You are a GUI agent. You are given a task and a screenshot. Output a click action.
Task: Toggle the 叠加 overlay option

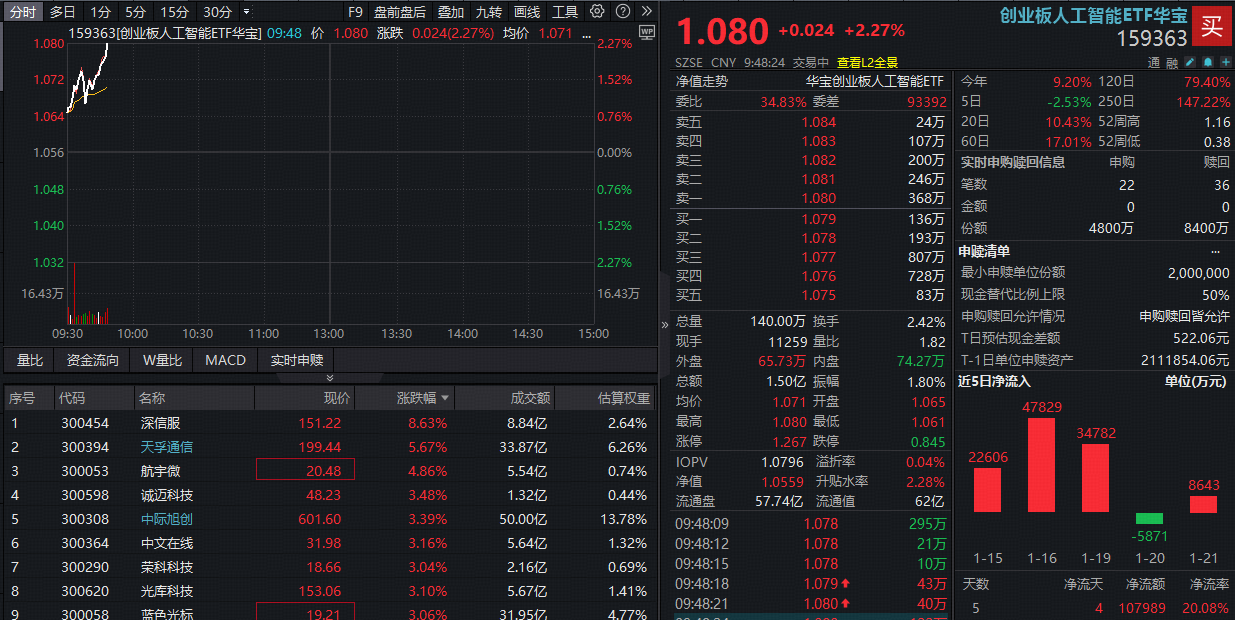pos(451,12)
